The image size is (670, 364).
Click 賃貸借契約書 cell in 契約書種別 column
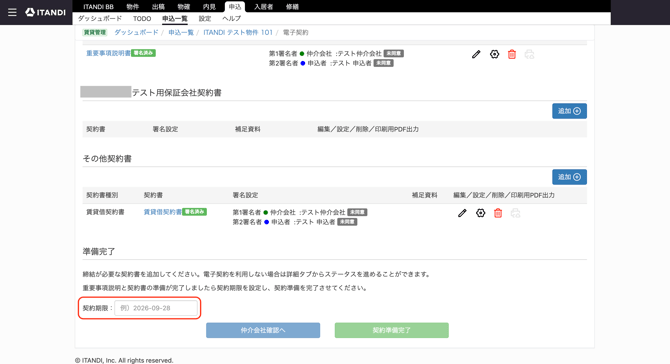pos(105,212)
